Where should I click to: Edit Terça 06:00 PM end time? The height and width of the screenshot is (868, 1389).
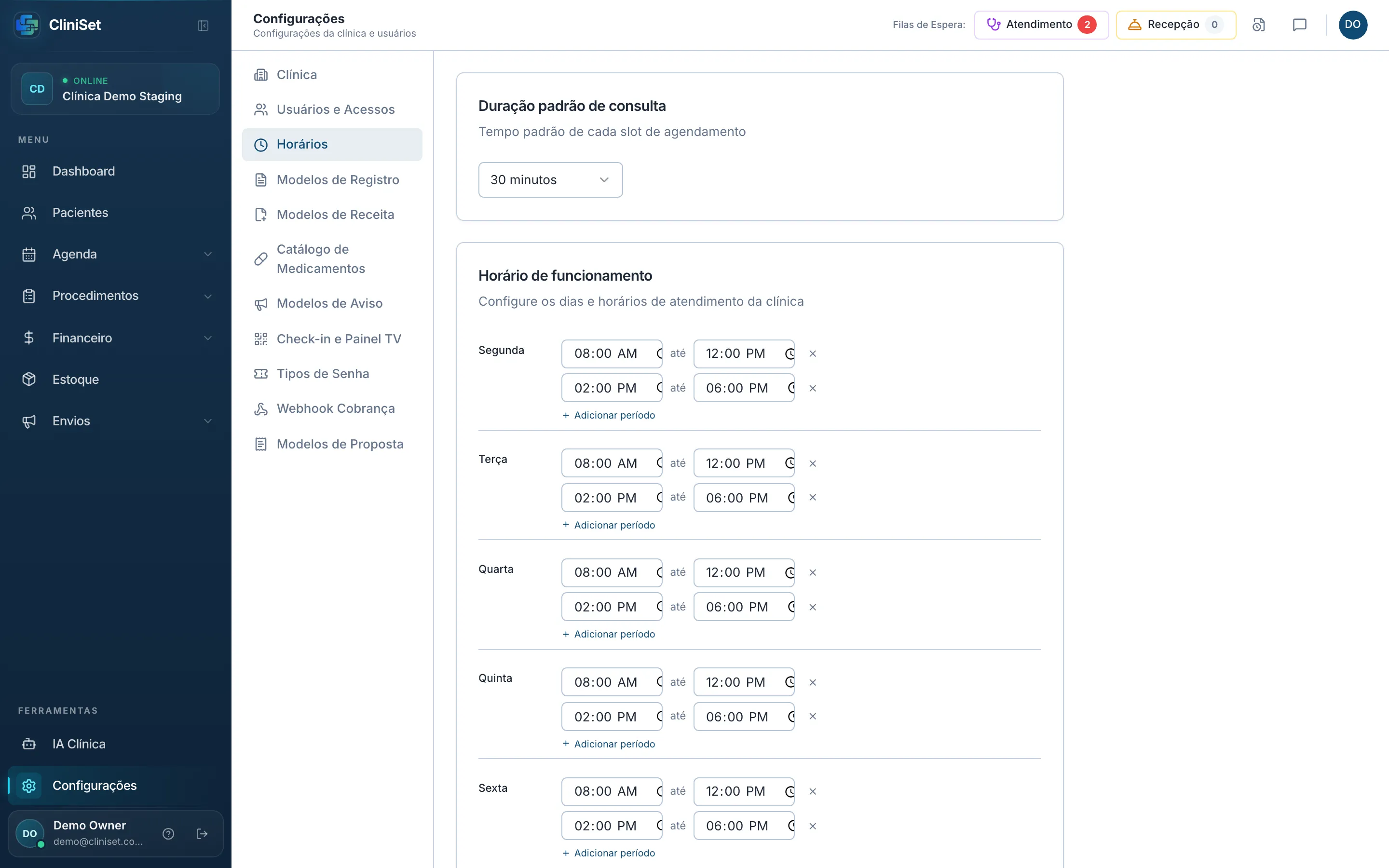click(744, 498)
